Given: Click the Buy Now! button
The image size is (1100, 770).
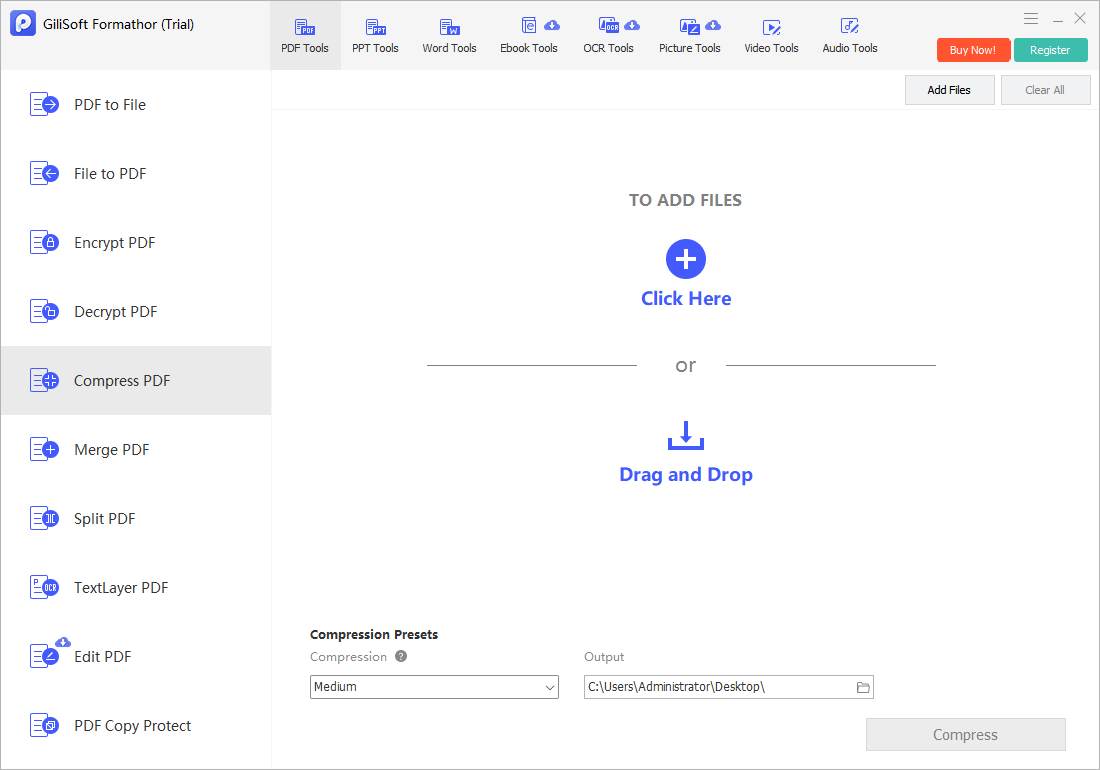Looking at the screenshot, I should pos(973,50).
